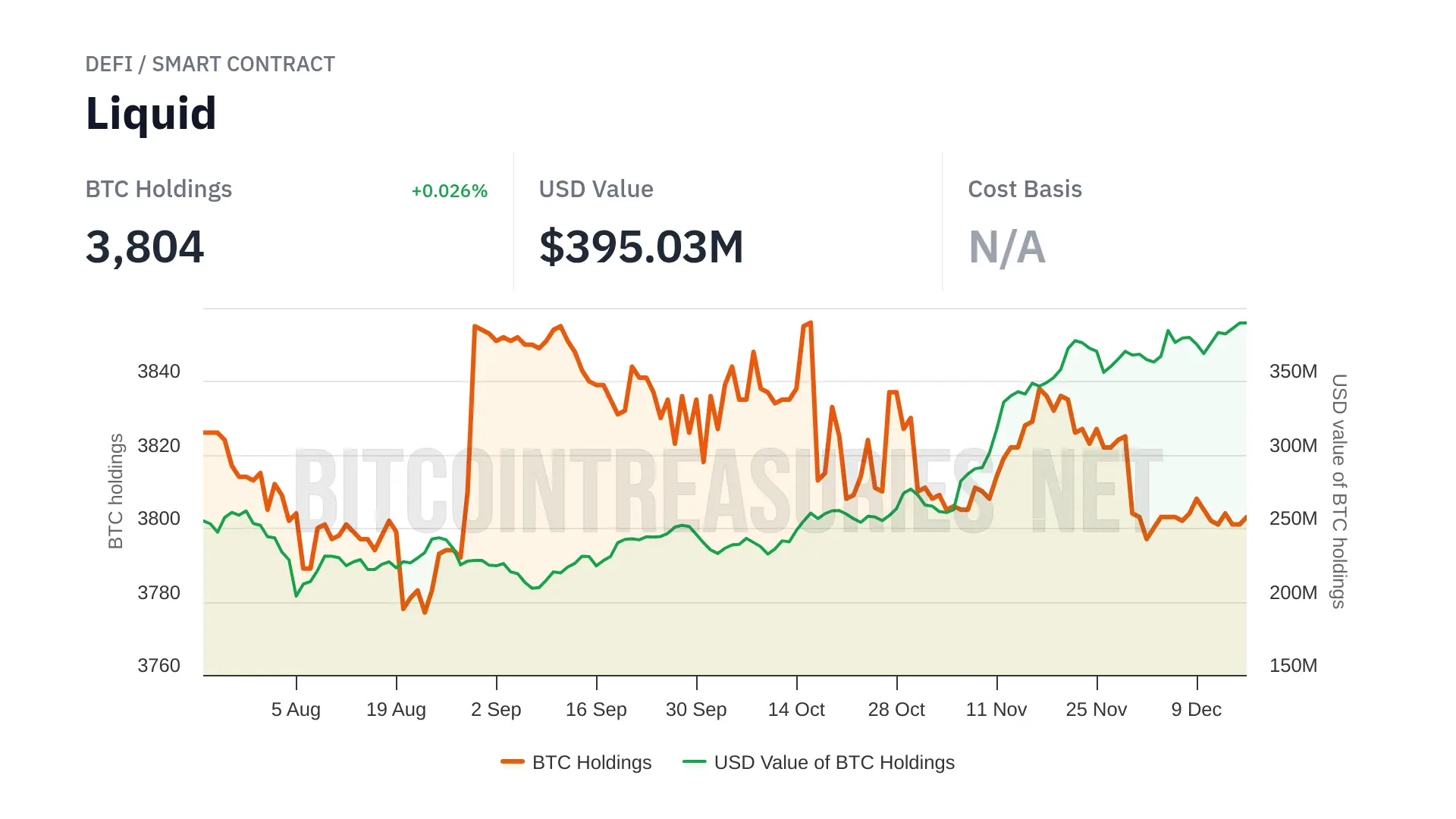Click the $395.03M USD value figure
Screen dimensions: 1456x819
click(x=641, y=247)
